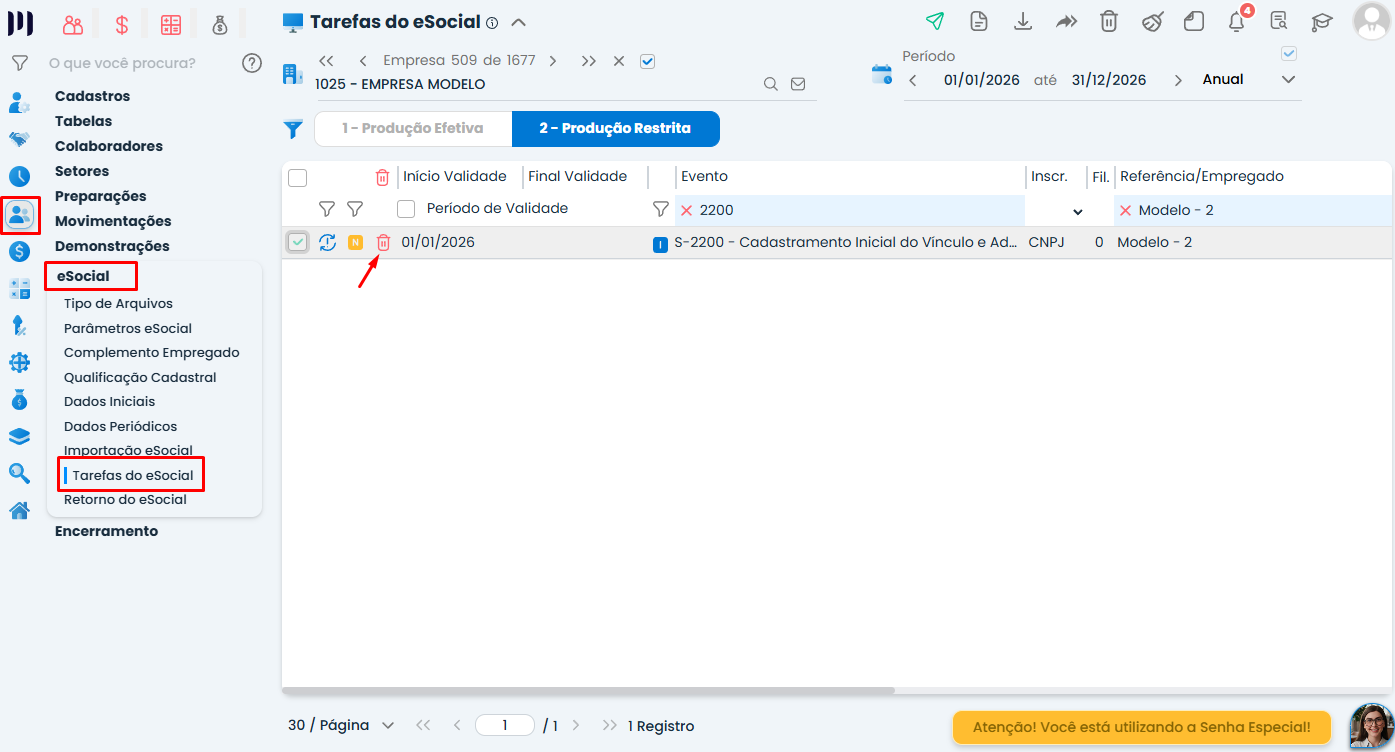The image size is (1395, 752).
Task: Open the 30 / Página page size dropdown
Action: click(x=388, y=725)
